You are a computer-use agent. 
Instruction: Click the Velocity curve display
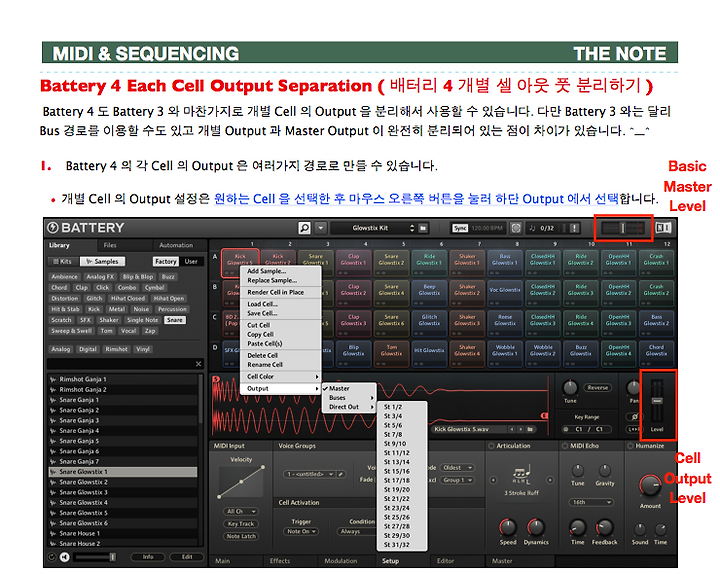click(x=242, y=483)
